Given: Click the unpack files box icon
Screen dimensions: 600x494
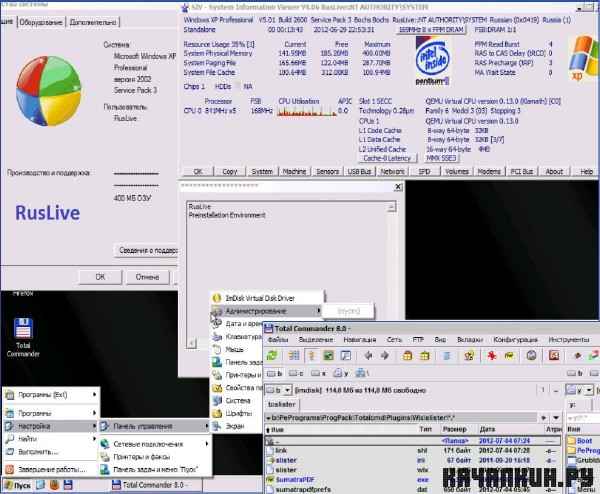Looking at the screenshot, I should pyautogui.click(x=425, y=355).
